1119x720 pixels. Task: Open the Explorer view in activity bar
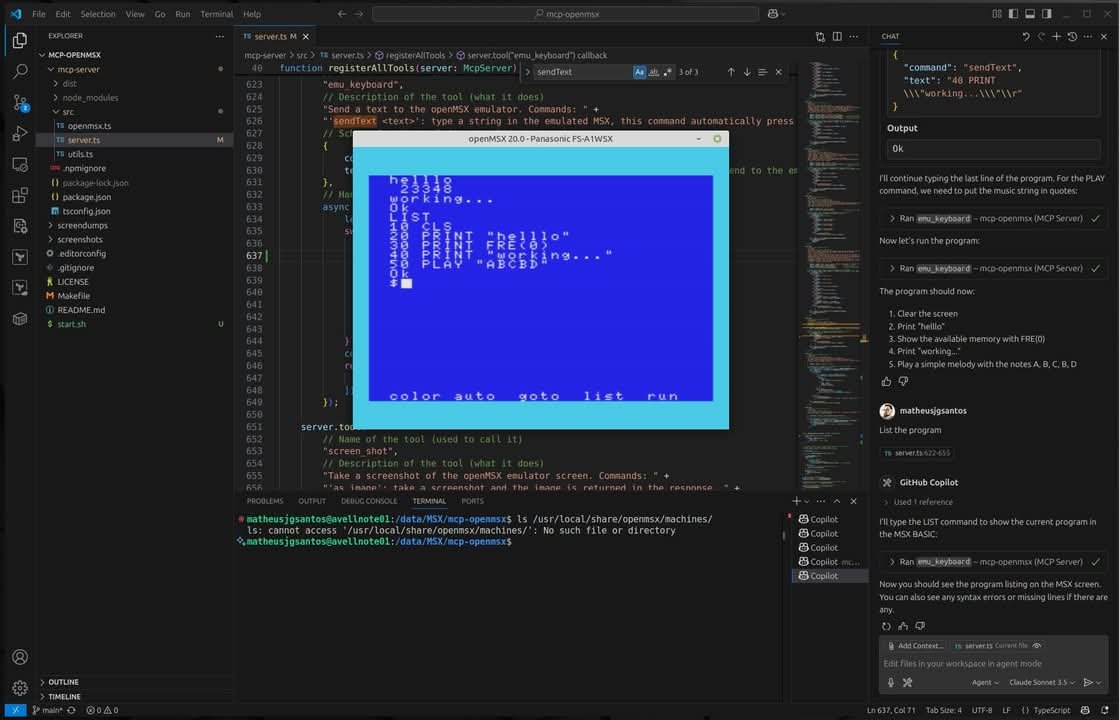pyautogui.click(x=19, y=41)
